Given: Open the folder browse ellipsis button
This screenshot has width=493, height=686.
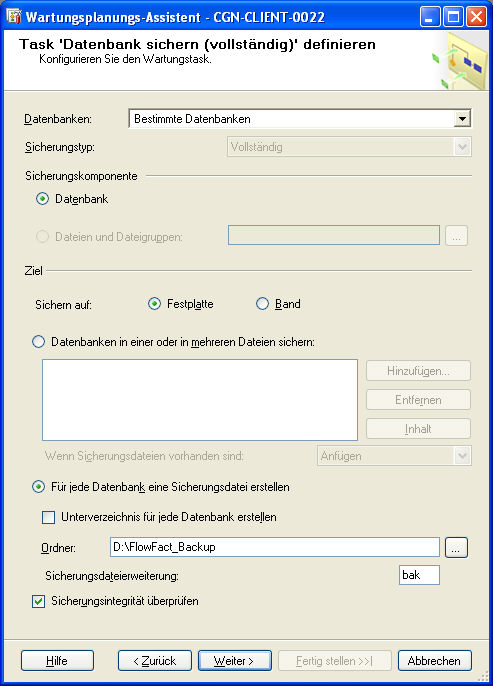Looking at the screenshot, I should pyautogui.click(x=456, y=547).
